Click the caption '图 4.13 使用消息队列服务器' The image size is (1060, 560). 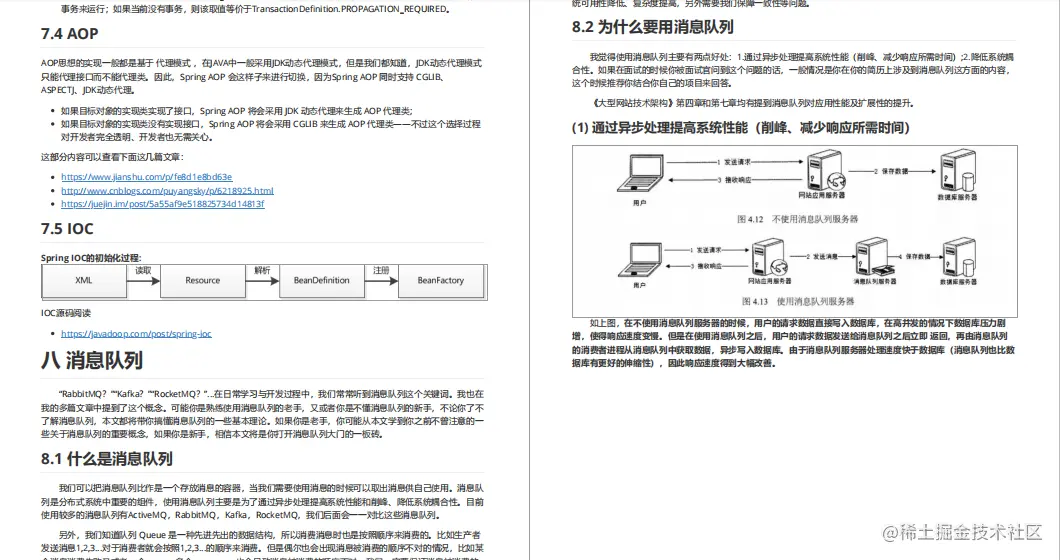(798, 301)
